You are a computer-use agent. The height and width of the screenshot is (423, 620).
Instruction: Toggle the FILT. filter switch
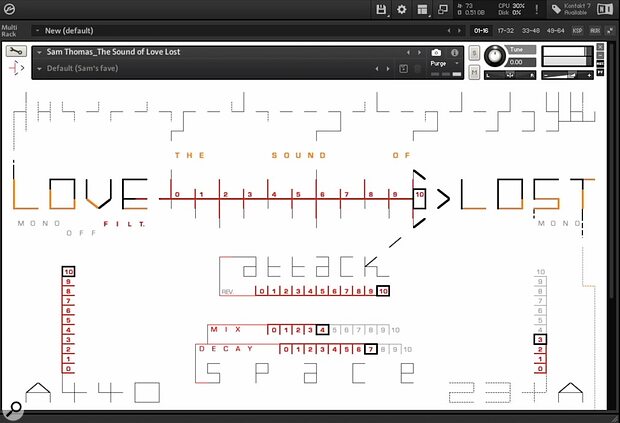pyautogui.click(x=123, y=224)
